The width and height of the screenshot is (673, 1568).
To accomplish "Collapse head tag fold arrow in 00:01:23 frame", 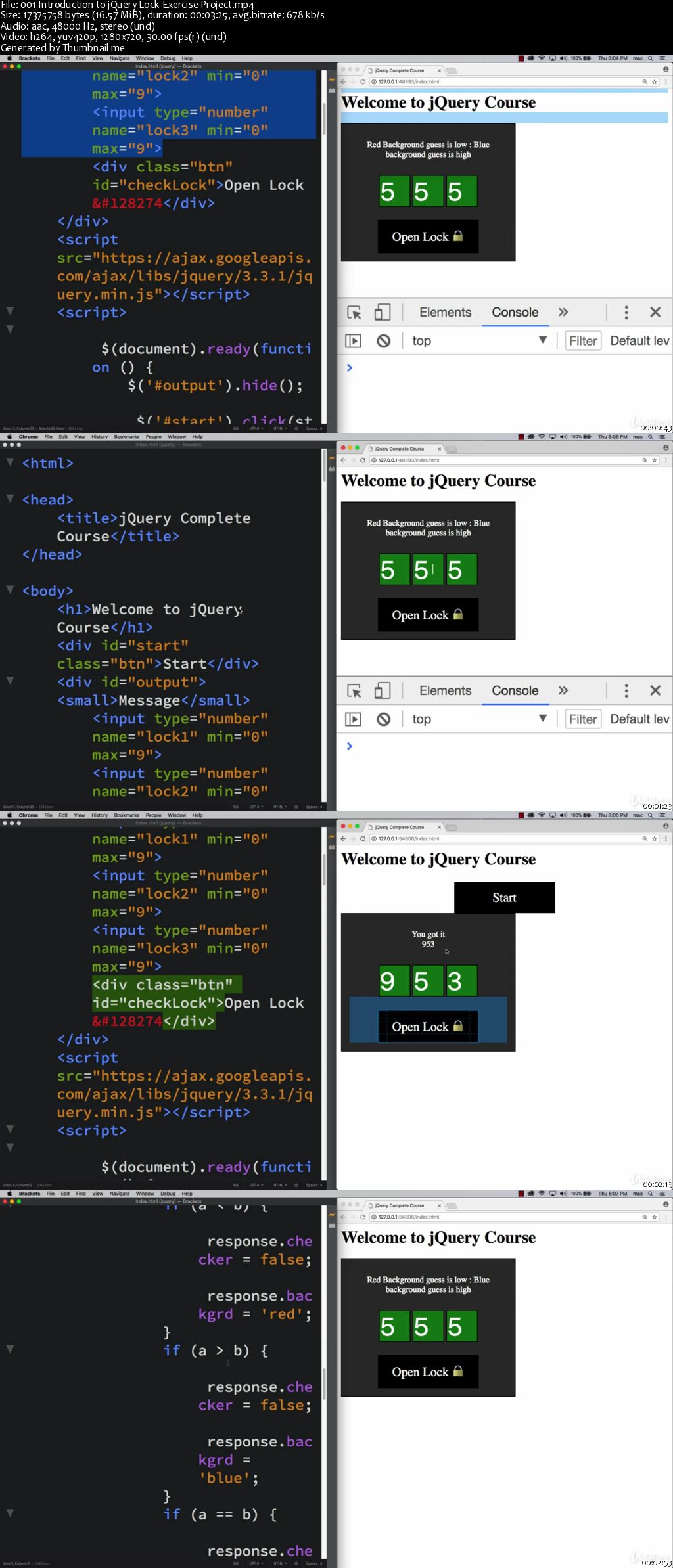I will click(10, 499).
